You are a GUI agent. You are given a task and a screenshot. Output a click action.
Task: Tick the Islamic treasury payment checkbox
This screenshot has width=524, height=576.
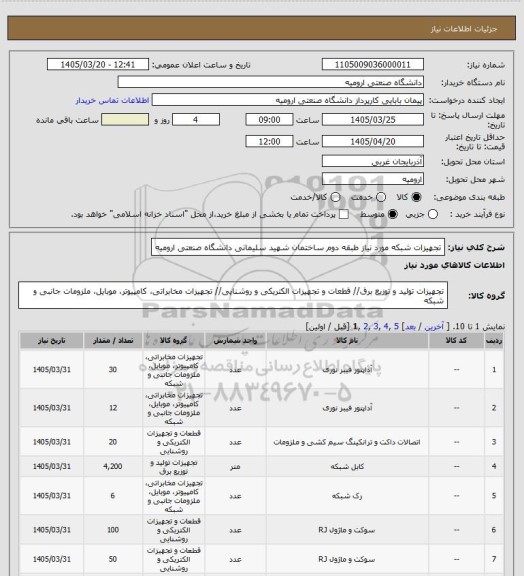click(x=344, y=214)
